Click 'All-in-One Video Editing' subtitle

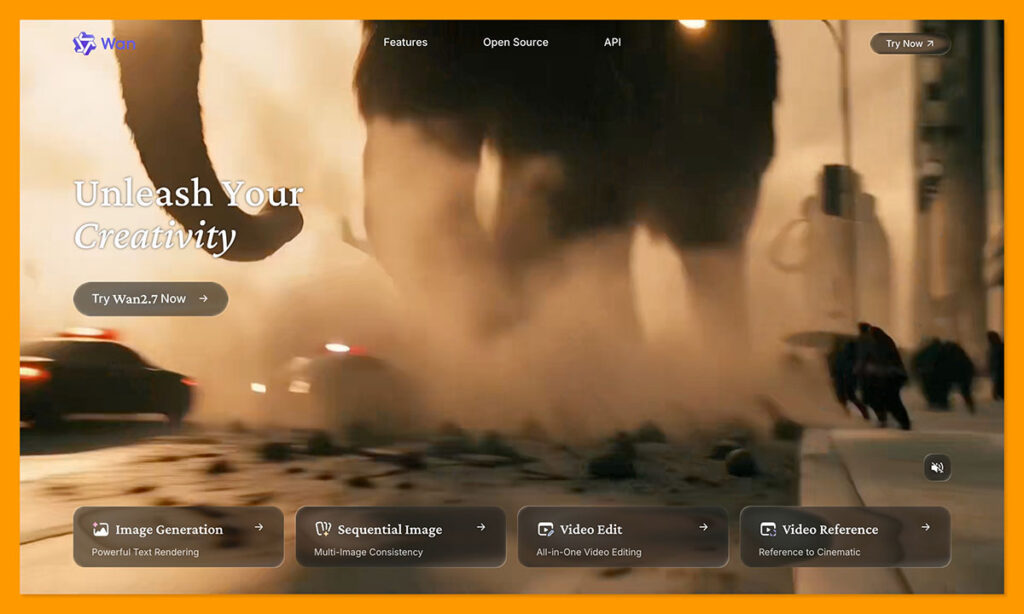coord(588,552)
